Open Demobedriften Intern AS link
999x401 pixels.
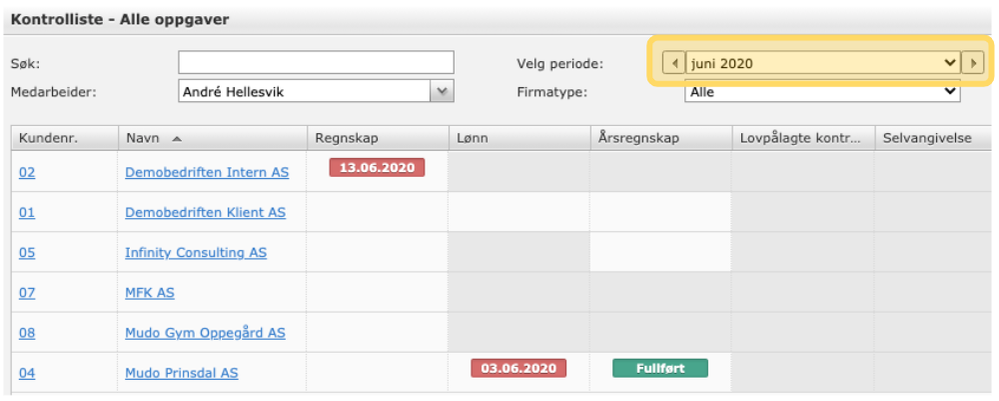pyautogui.click(x=207, y=172)
